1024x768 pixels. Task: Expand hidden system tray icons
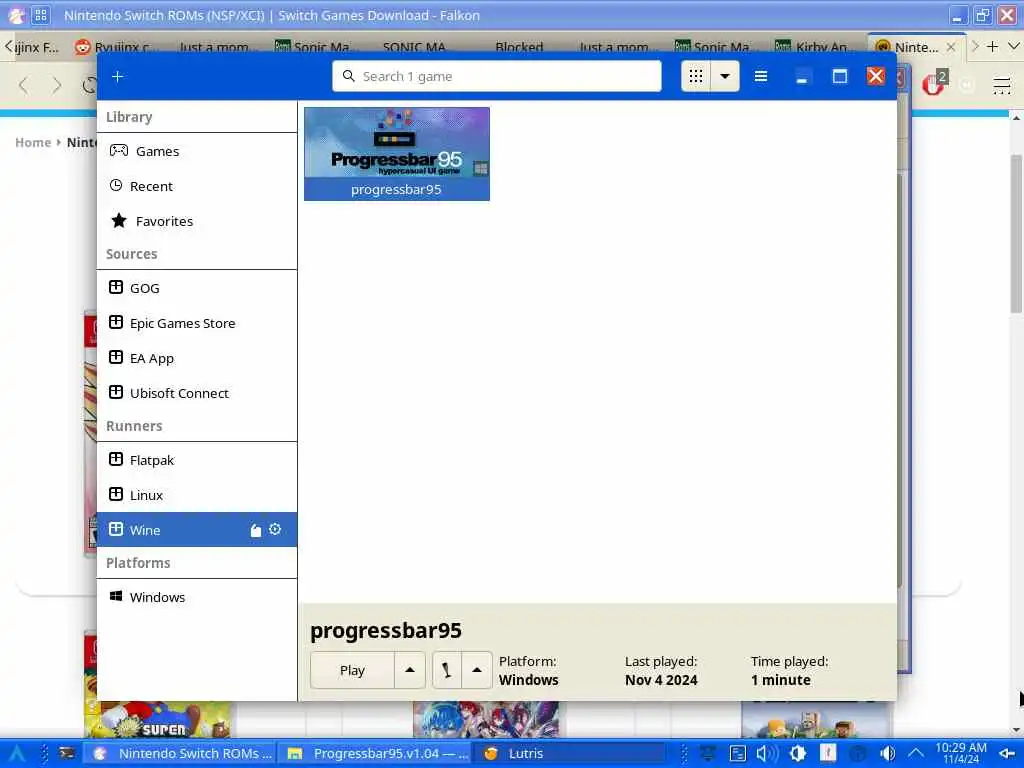pyautogui.click(x=916, y=754)
